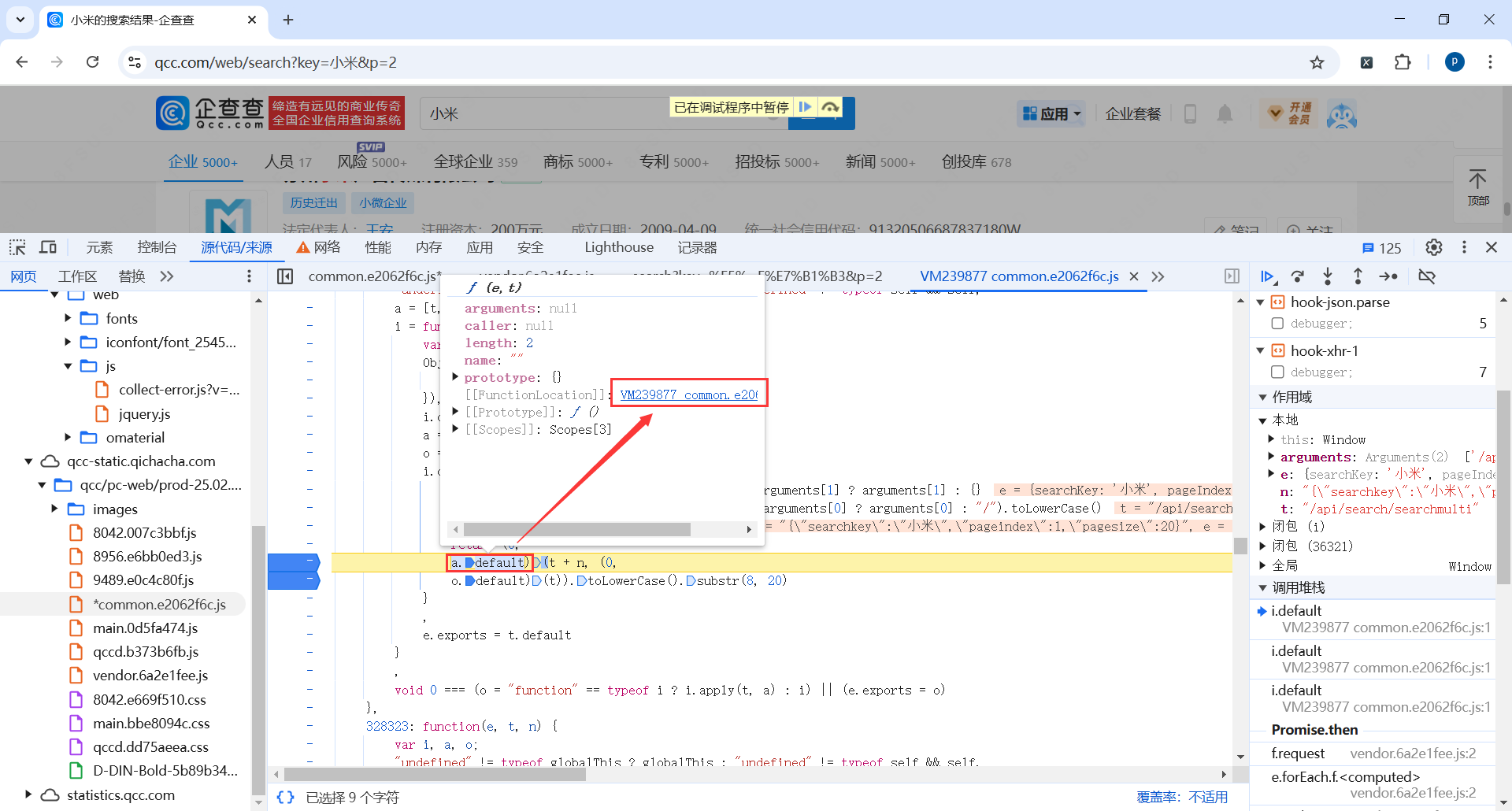Open the 应用 dropdown on the page header
1512x811 pixels.
[x=1052, y=114]
